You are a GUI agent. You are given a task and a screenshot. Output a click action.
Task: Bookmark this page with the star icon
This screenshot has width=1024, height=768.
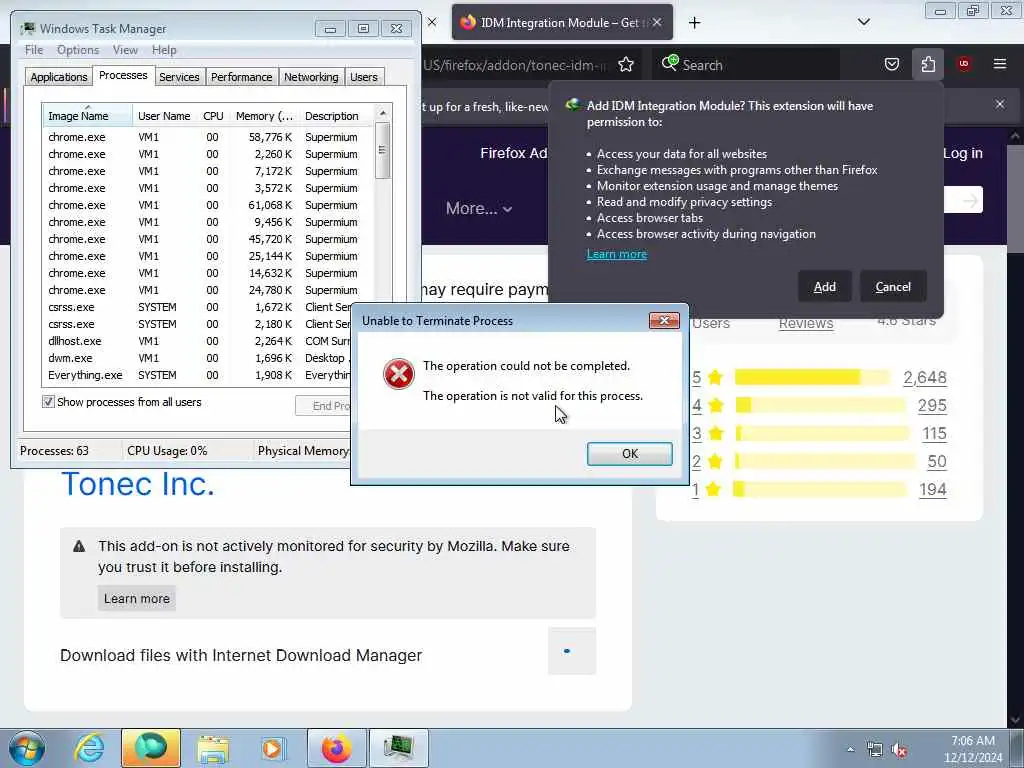click(x=626, y=64)
